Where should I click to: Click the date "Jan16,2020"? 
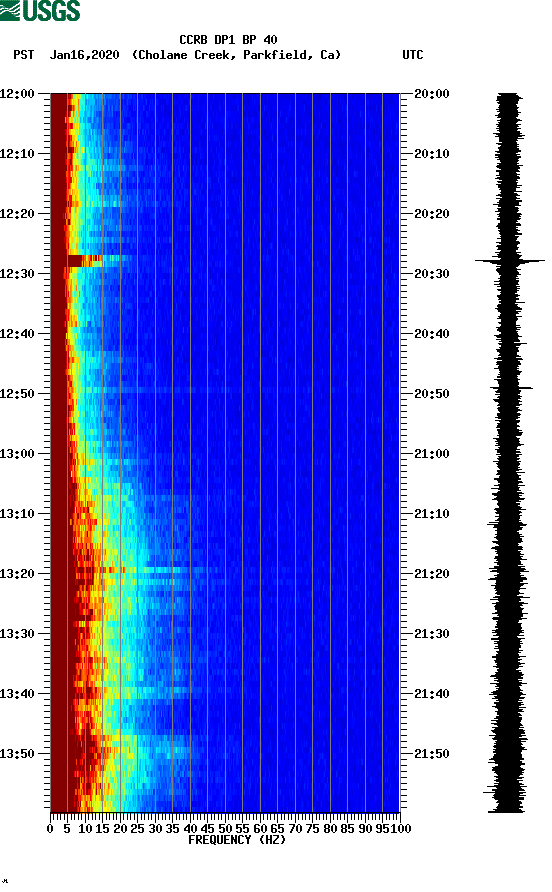point(85,55)
